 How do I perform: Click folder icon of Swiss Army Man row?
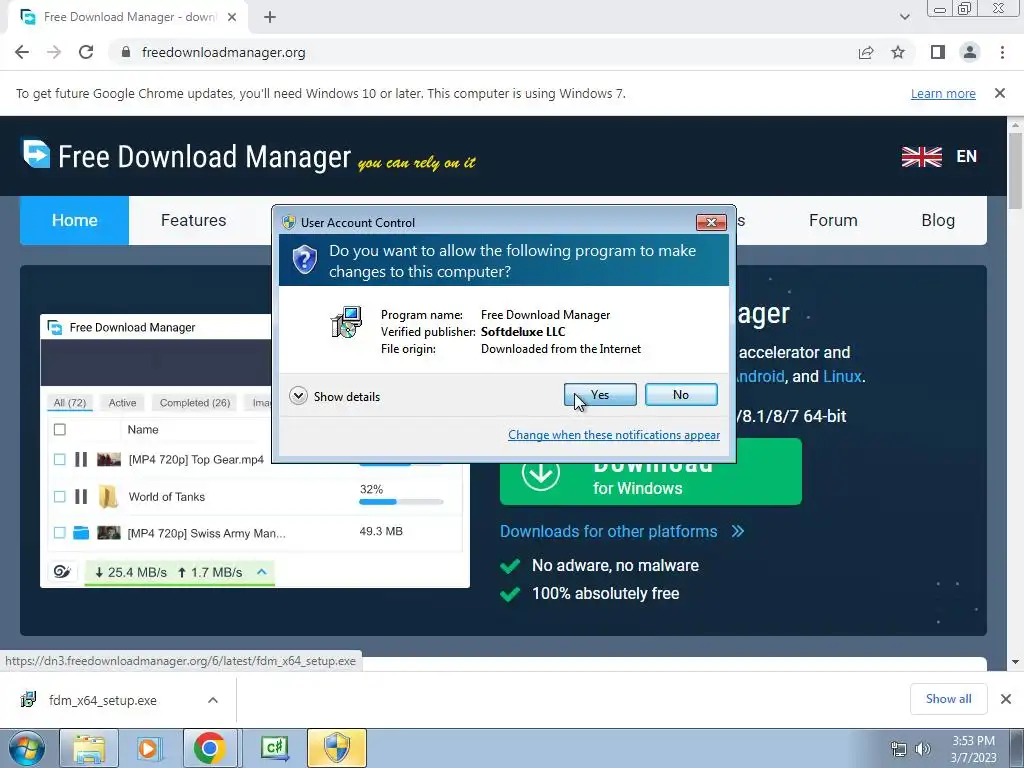coord(81,532)
